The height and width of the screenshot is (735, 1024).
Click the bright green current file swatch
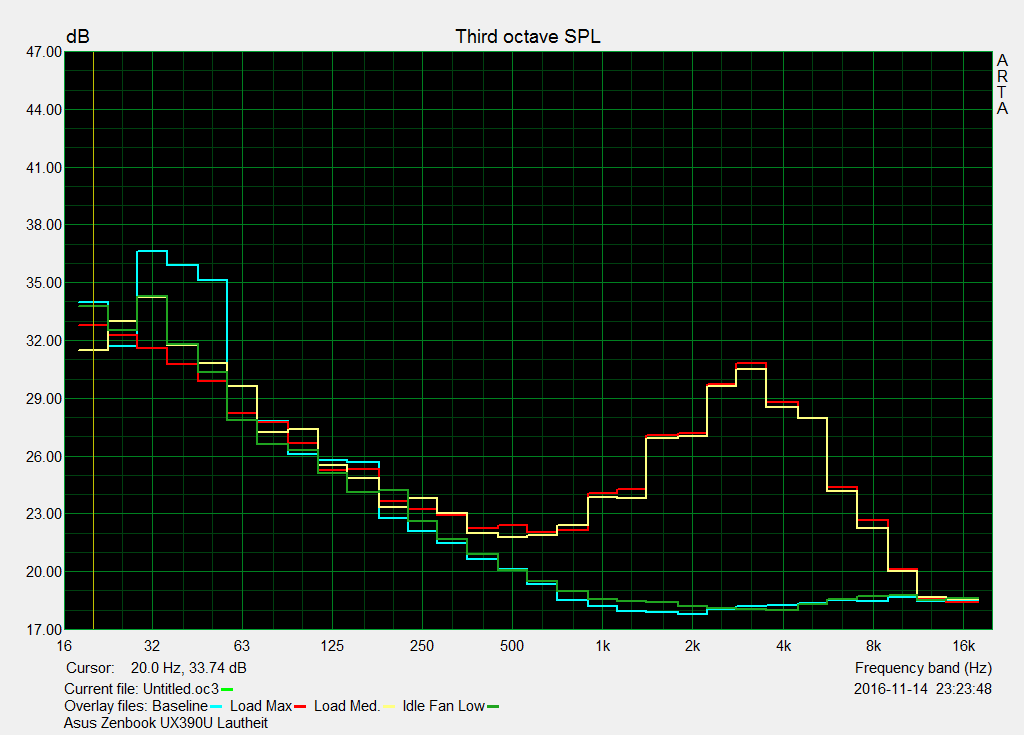(x=227, y=689)
